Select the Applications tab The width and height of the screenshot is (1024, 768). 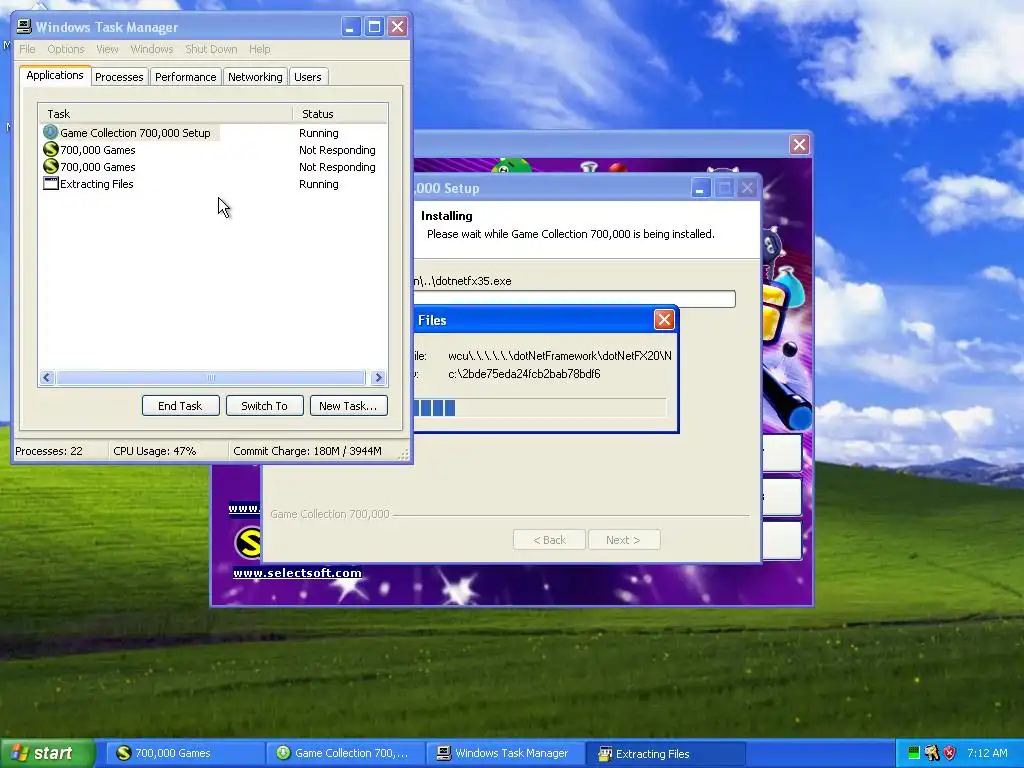click(55, 75)
